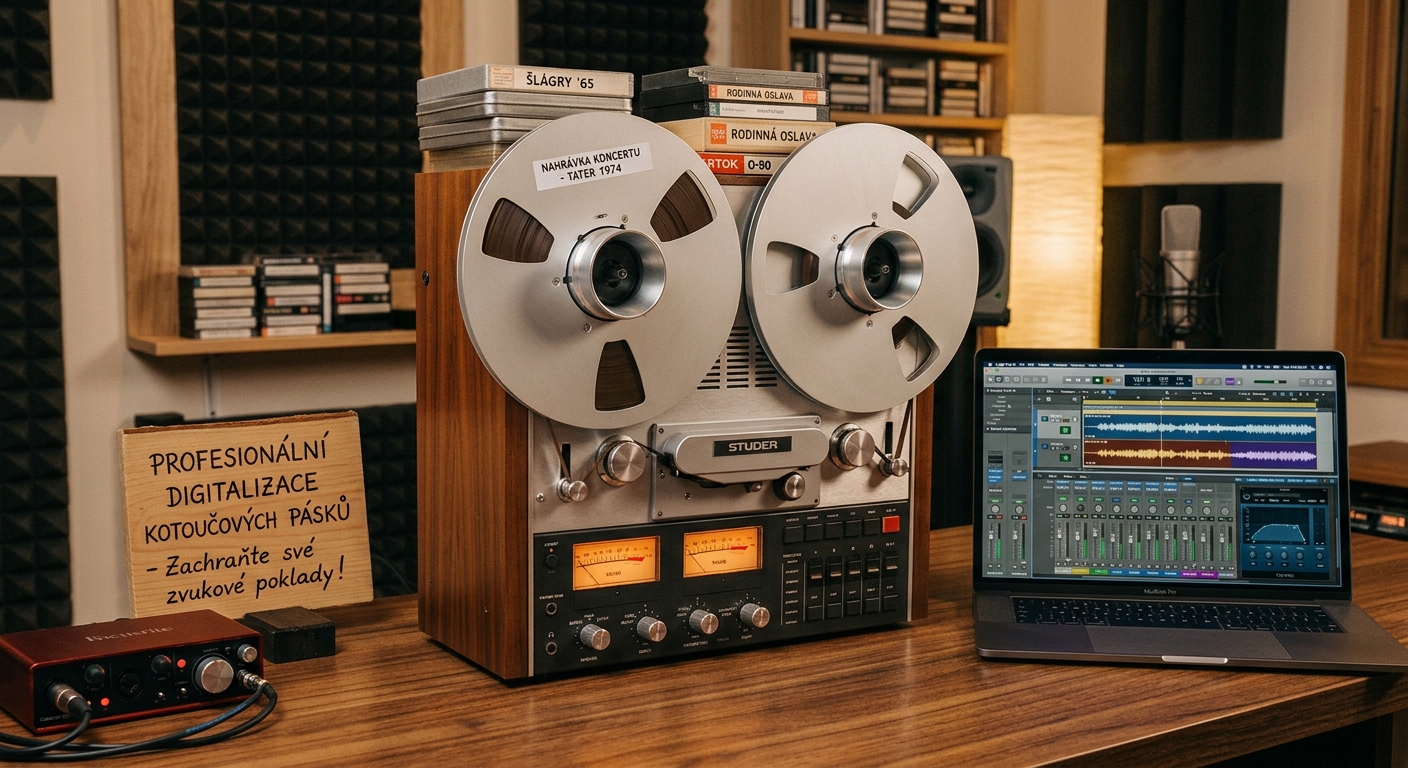The height and width of the screenshot is (768, 1408).
Task: Click the blue icon on the first track header
Action: 1045,418
